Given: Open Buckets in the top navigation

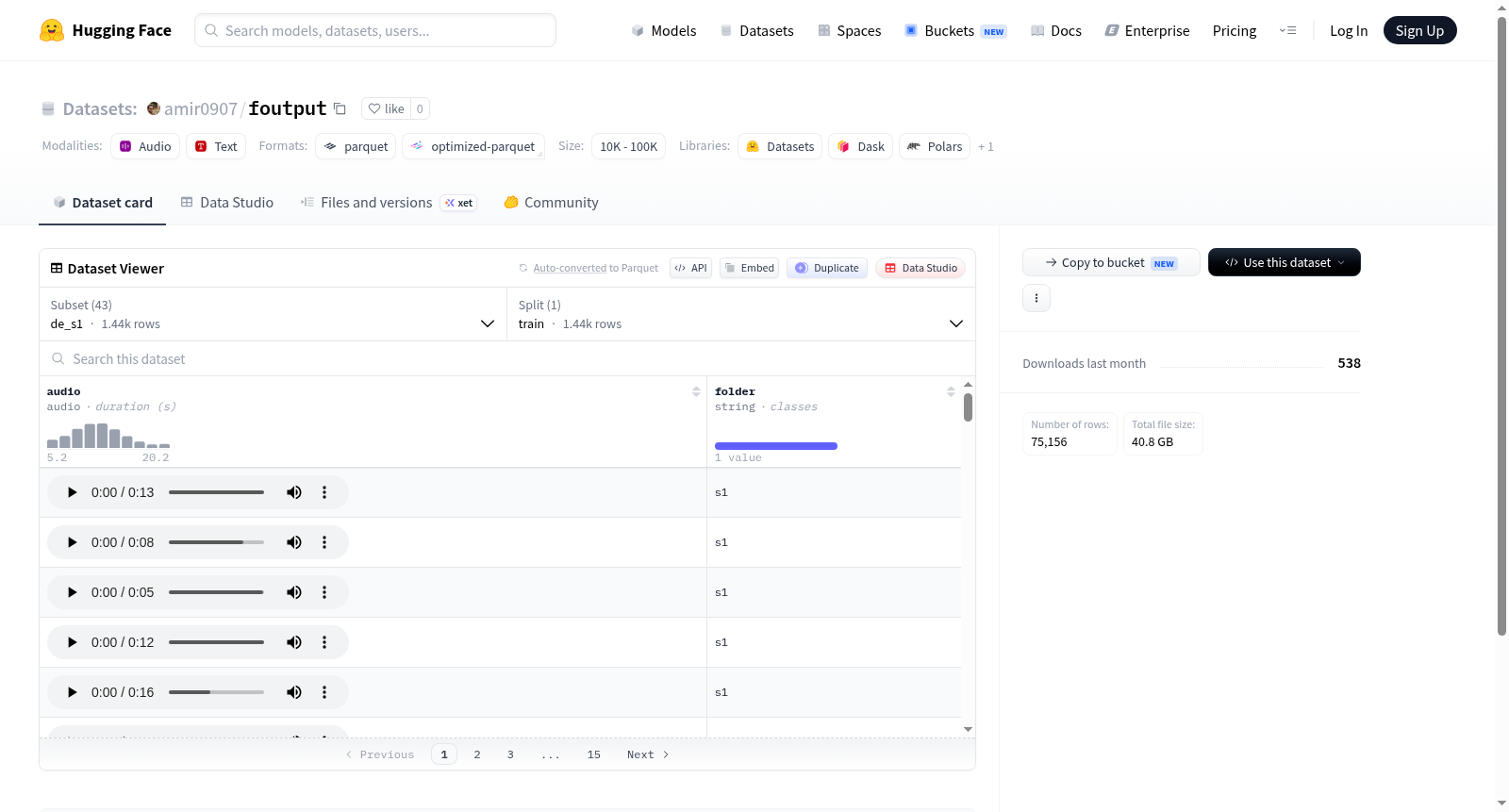Looking at the screenshot, I should click(955, 30).
